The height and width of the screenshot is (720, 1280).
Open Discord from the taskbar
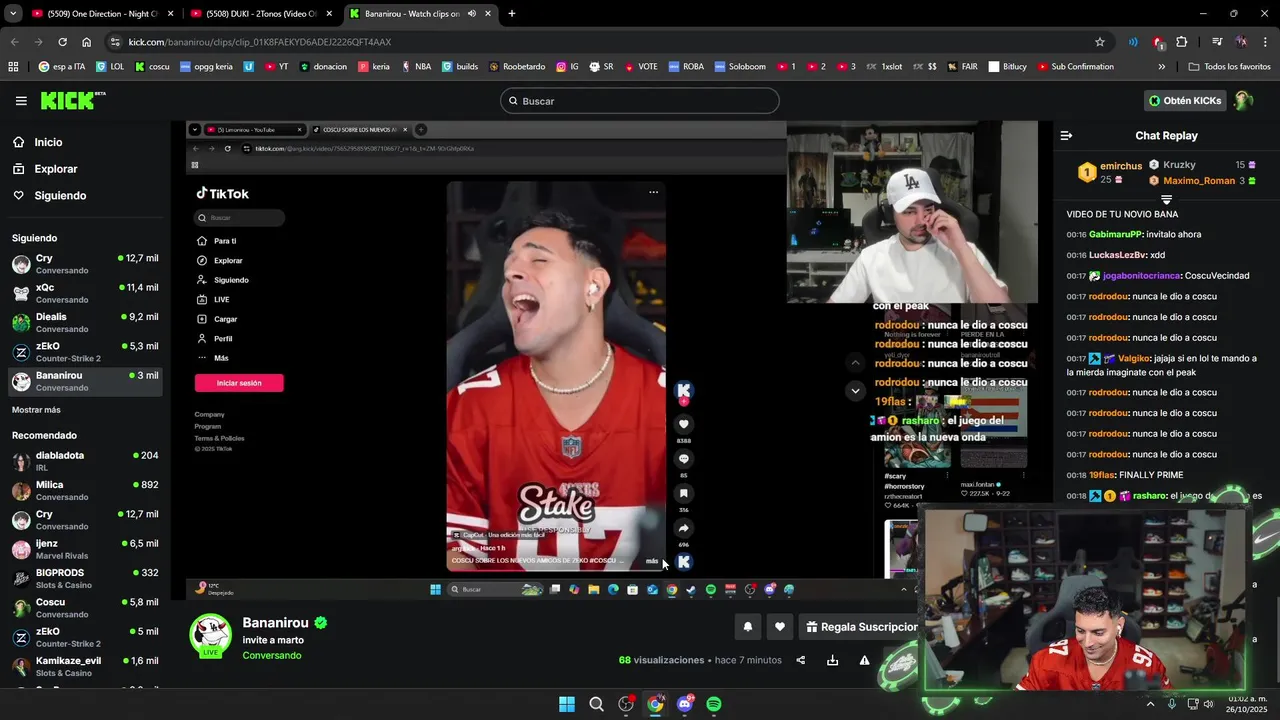(x=685, y=704)
